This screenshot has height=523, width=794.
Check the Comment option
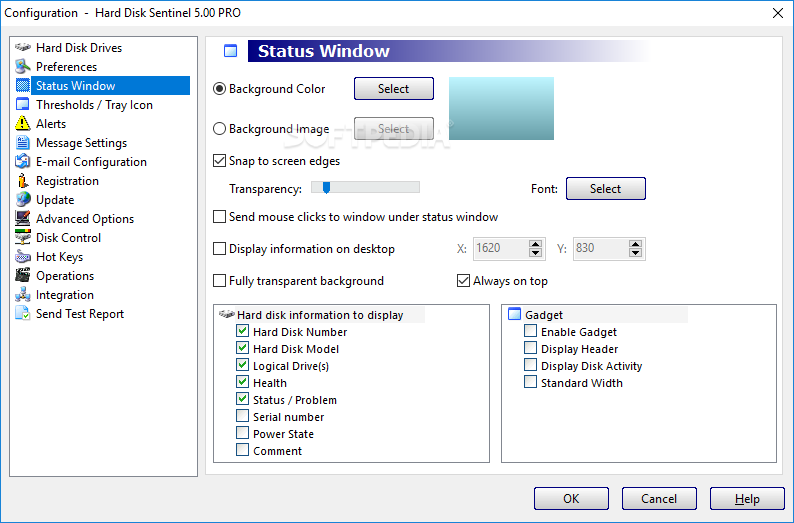tap(243, 450)
